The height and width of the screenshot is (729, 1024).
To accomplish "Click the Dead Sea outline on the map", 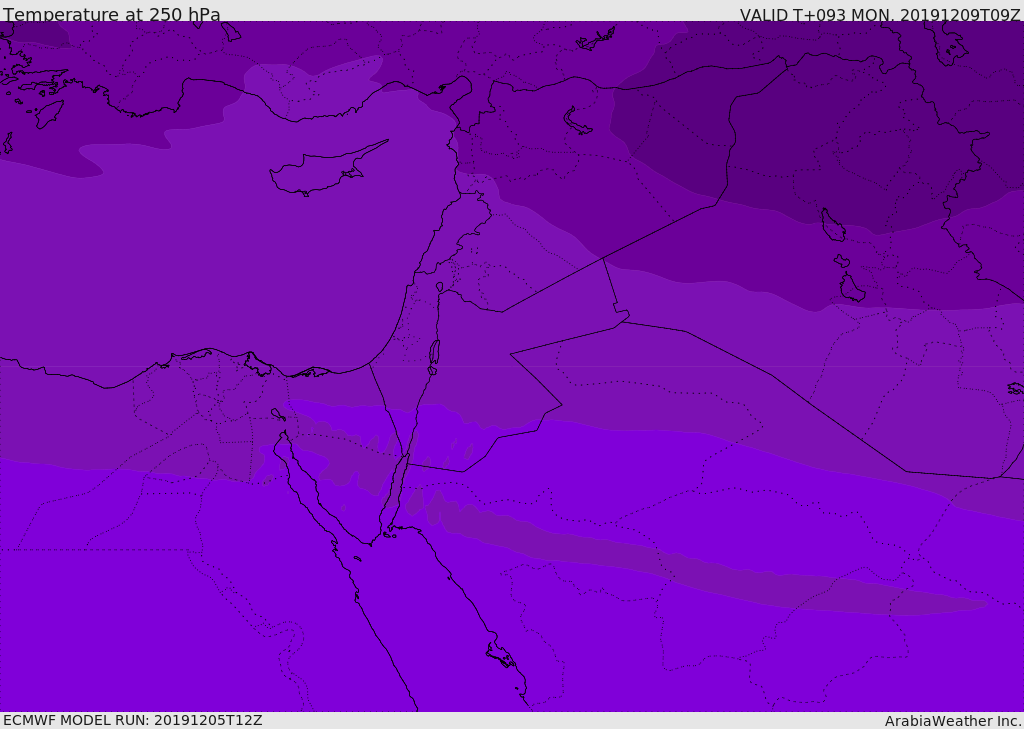I will [x=434, y=357].
